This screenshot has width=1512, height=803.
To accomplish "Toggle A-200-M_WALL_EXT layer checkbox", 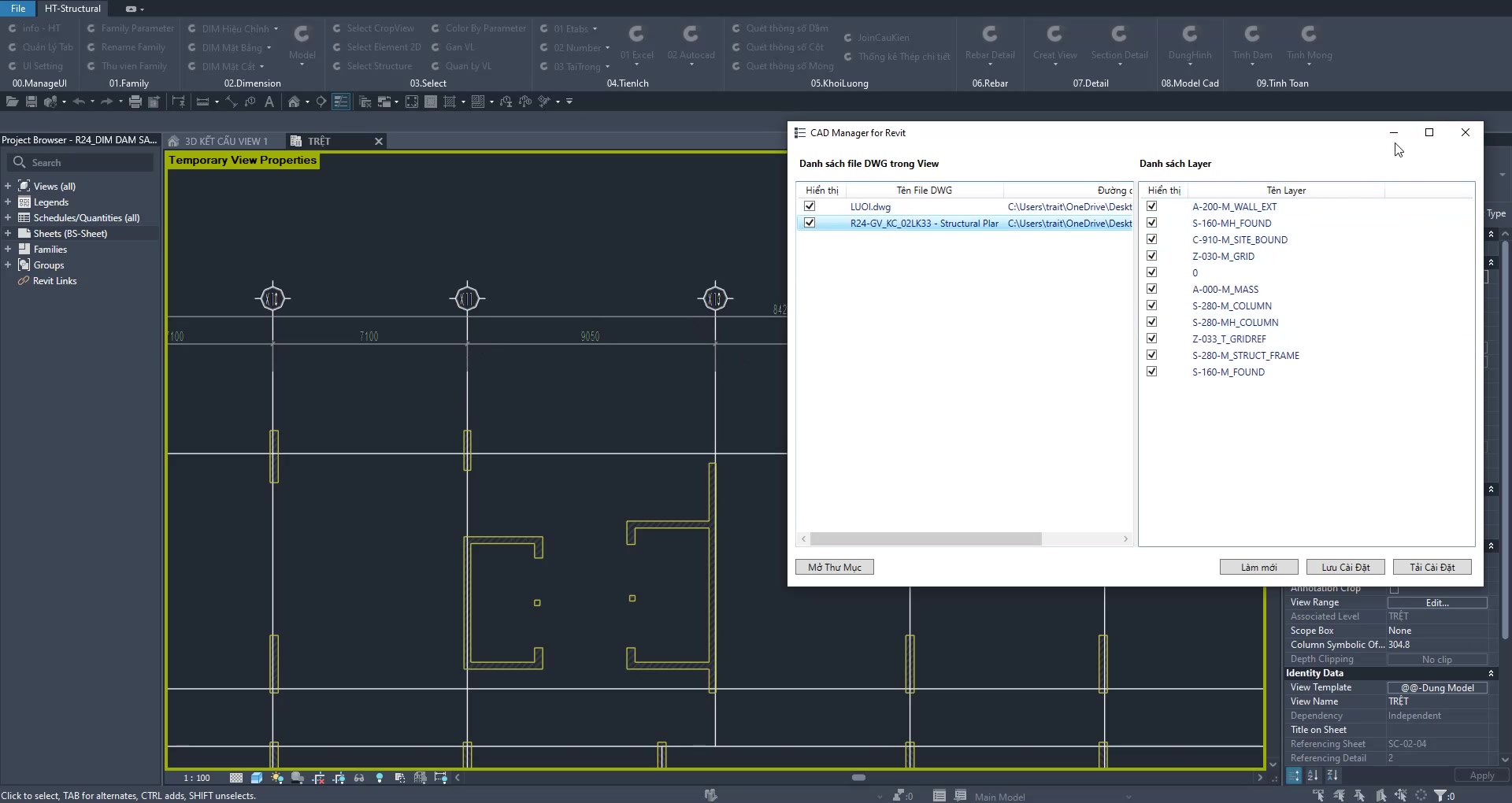I will point(1151,206).
